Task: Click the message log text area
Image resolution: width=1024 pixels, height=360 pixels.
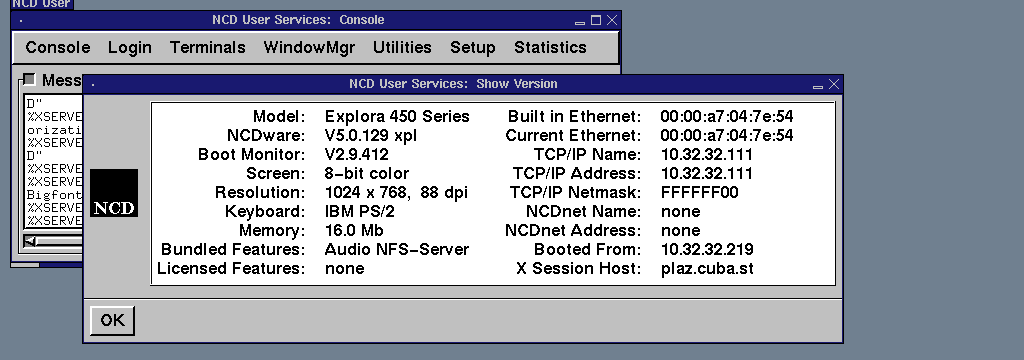Action: click(54, 161)
